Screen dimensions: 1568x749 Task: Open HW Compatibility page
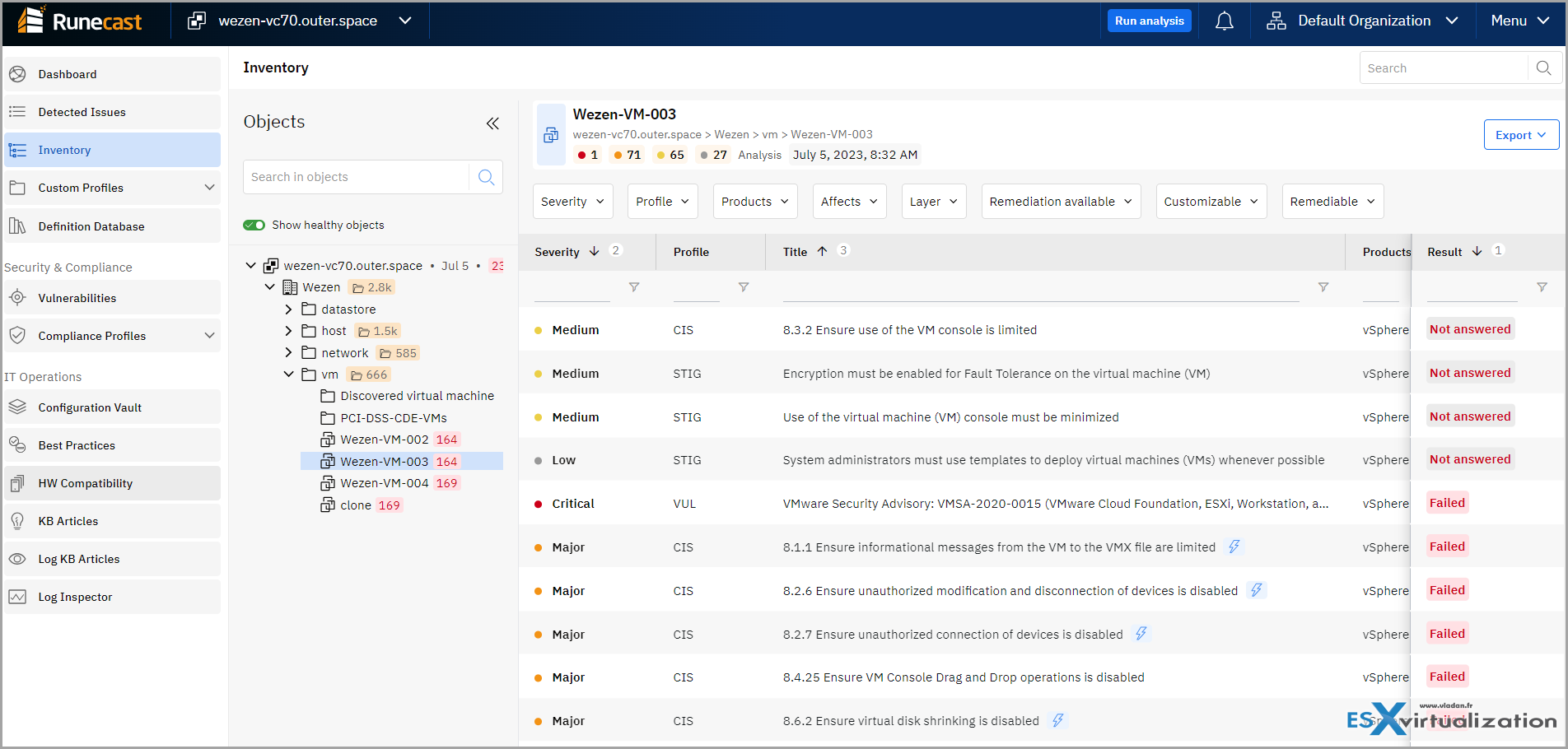tap(112, 483)
